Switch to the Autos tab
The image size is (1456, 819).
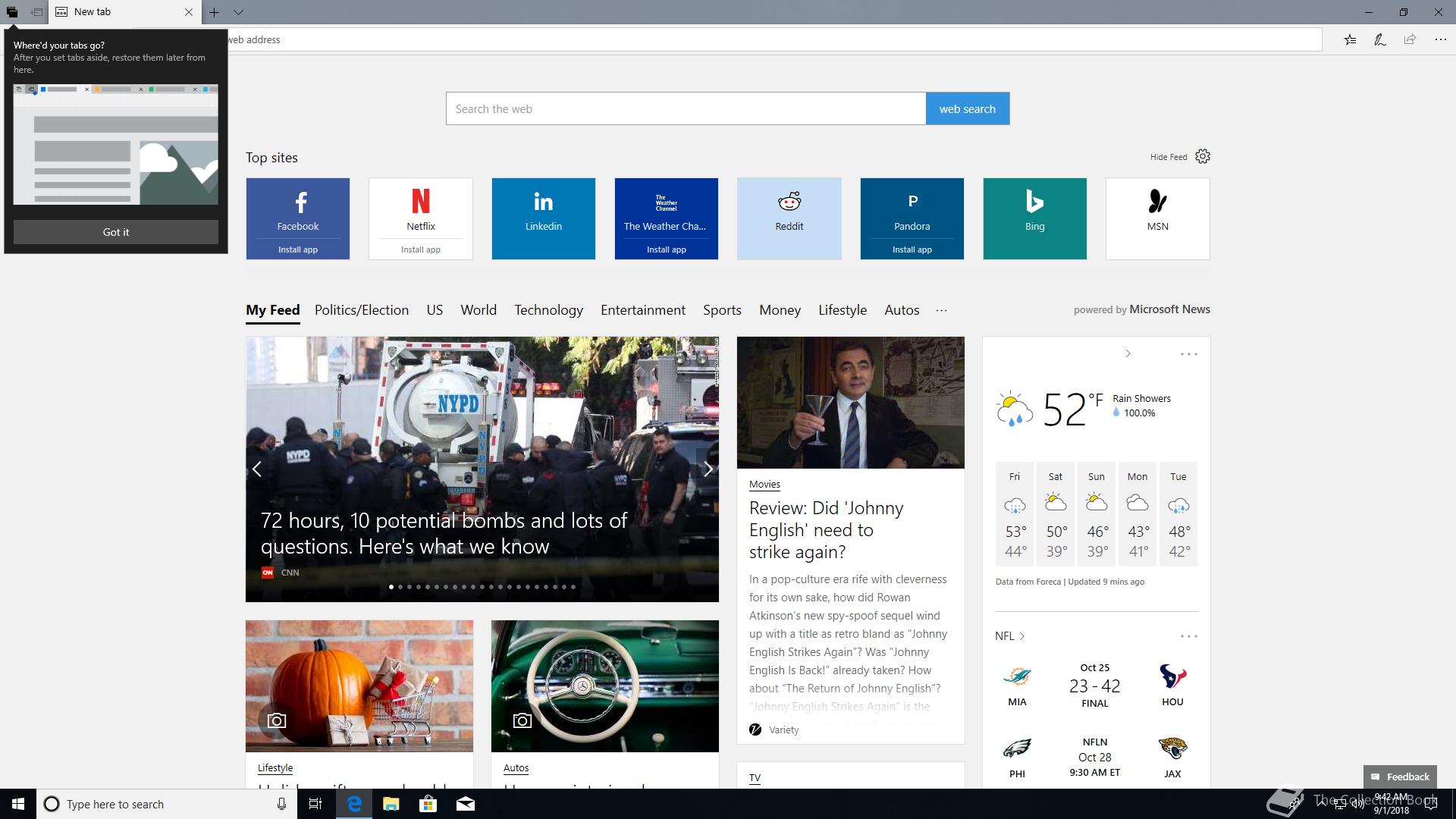(x=902, y=310)
